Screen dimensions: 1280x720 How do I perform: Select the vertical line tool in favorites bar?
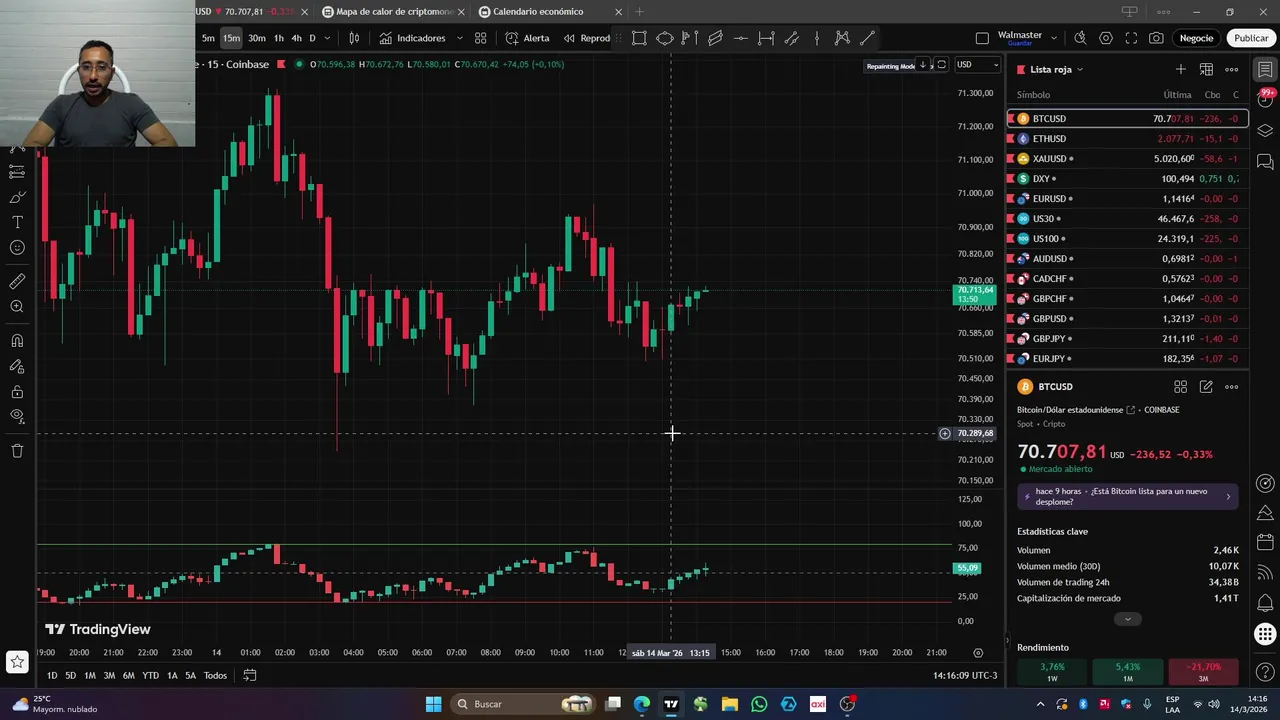[x=817, y=38]
